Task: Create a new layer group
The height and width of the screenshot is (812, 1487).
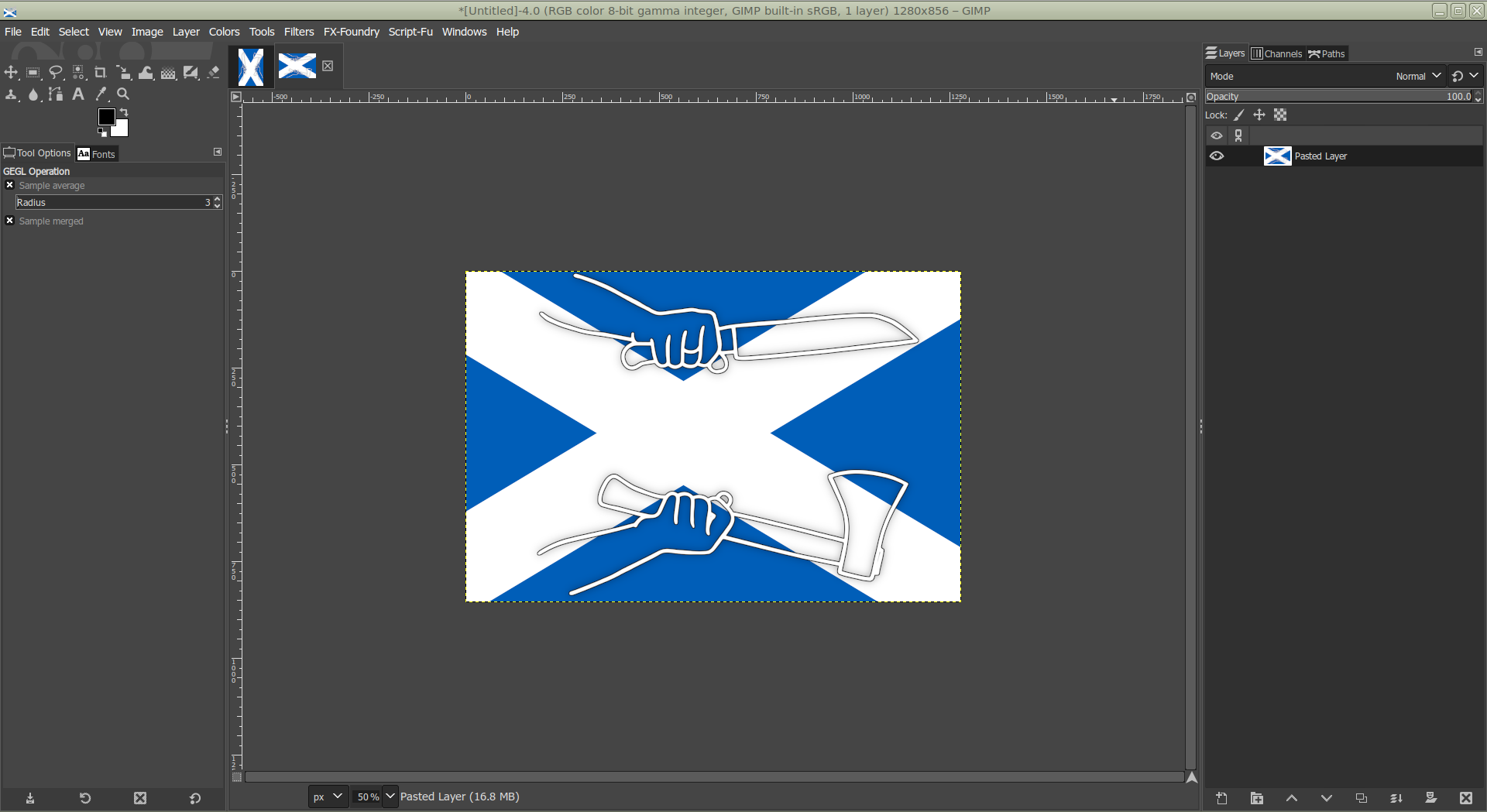Action: (1256, 798)
